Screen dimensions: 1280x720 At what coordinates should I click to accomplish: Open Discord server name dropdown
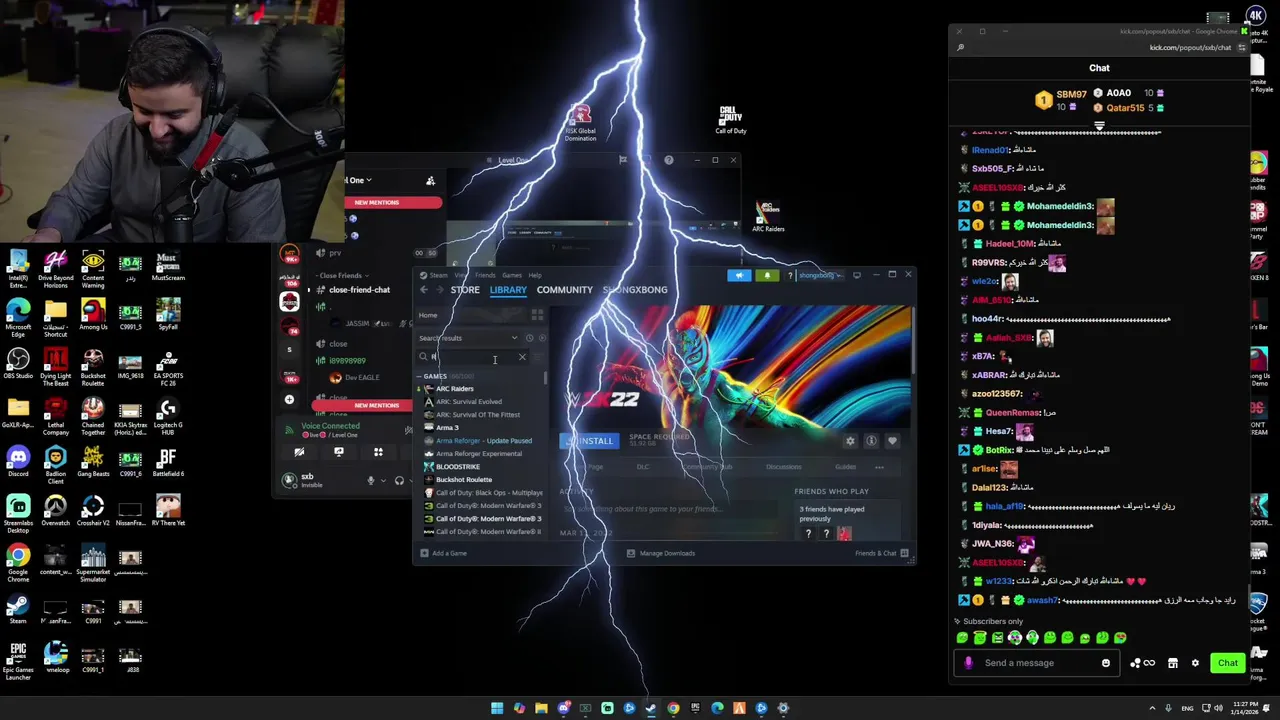[359, 180]
